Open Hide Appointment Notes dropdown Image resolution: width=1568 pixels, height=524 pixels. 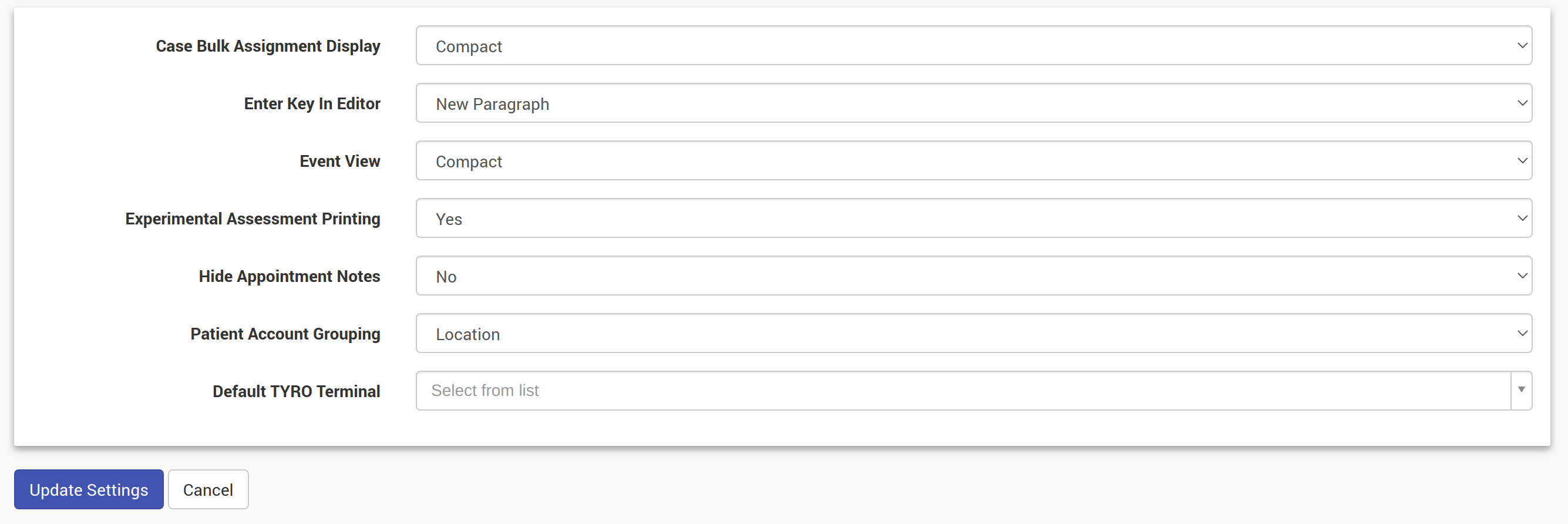click(973, 276)
